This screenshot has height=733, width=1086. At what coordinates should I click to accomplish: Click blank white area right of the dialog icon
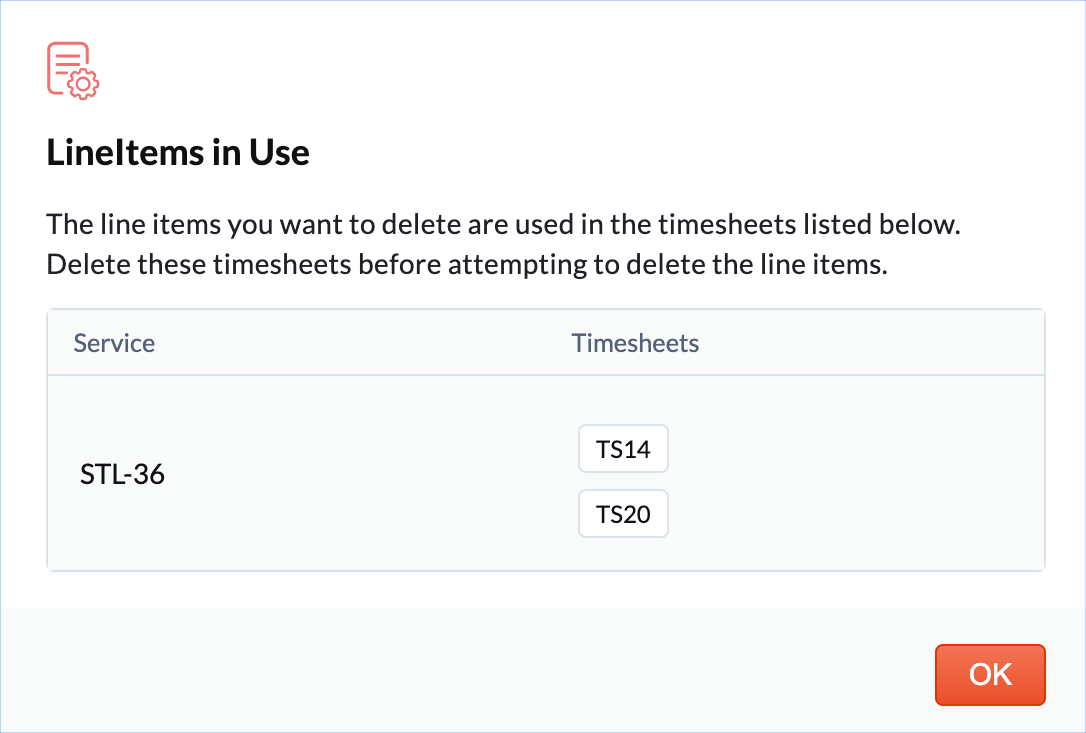(500, 70)
